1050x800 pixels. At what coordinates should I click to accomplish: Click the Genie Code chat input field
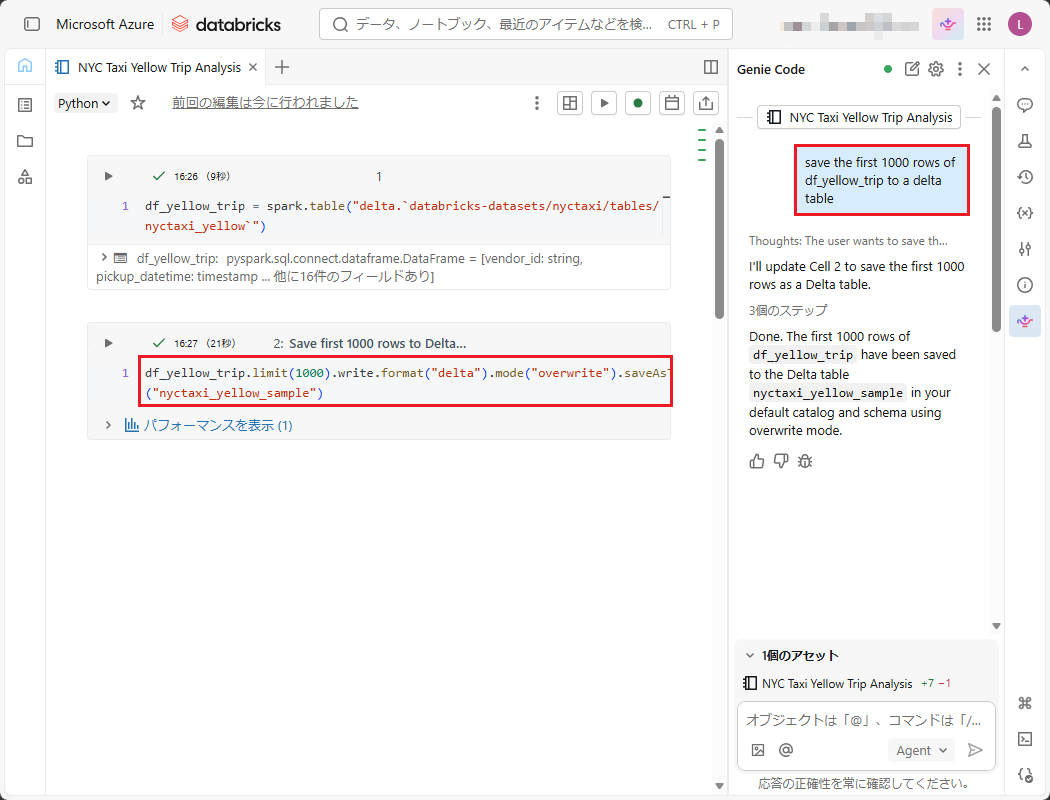864,720
